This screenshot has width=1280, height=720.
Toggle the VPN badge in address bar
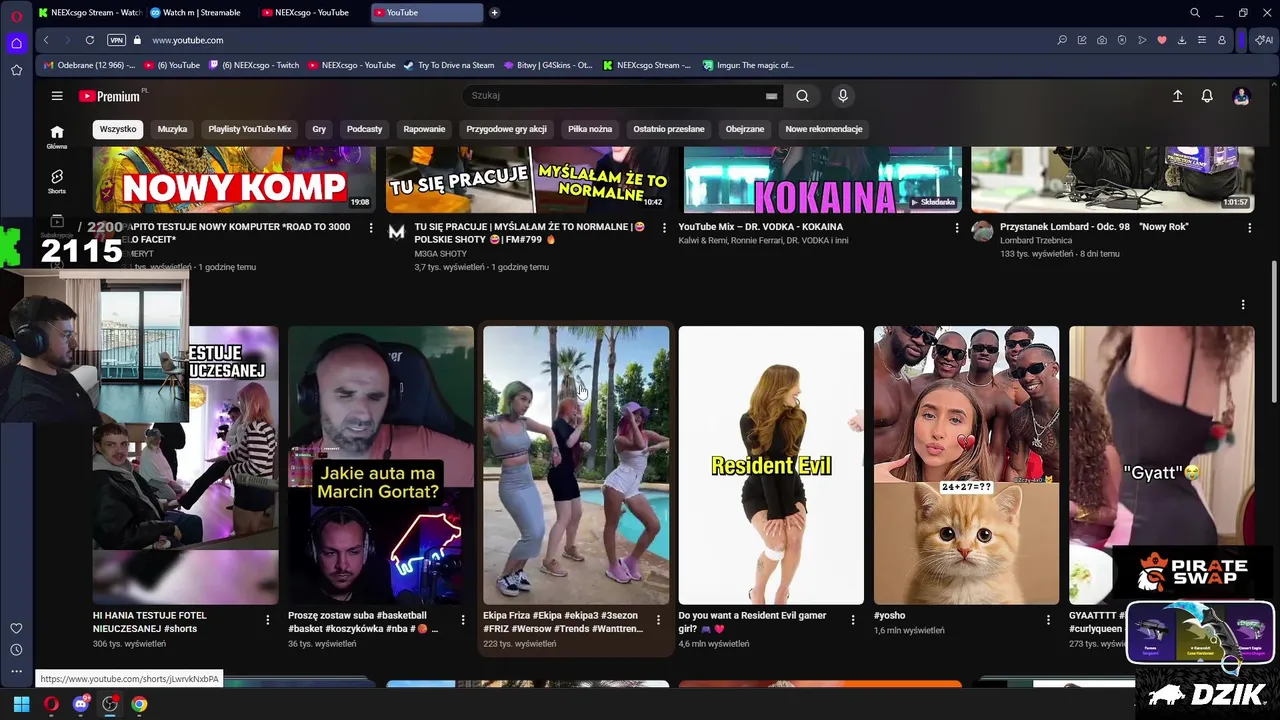(x=116, y=40)
